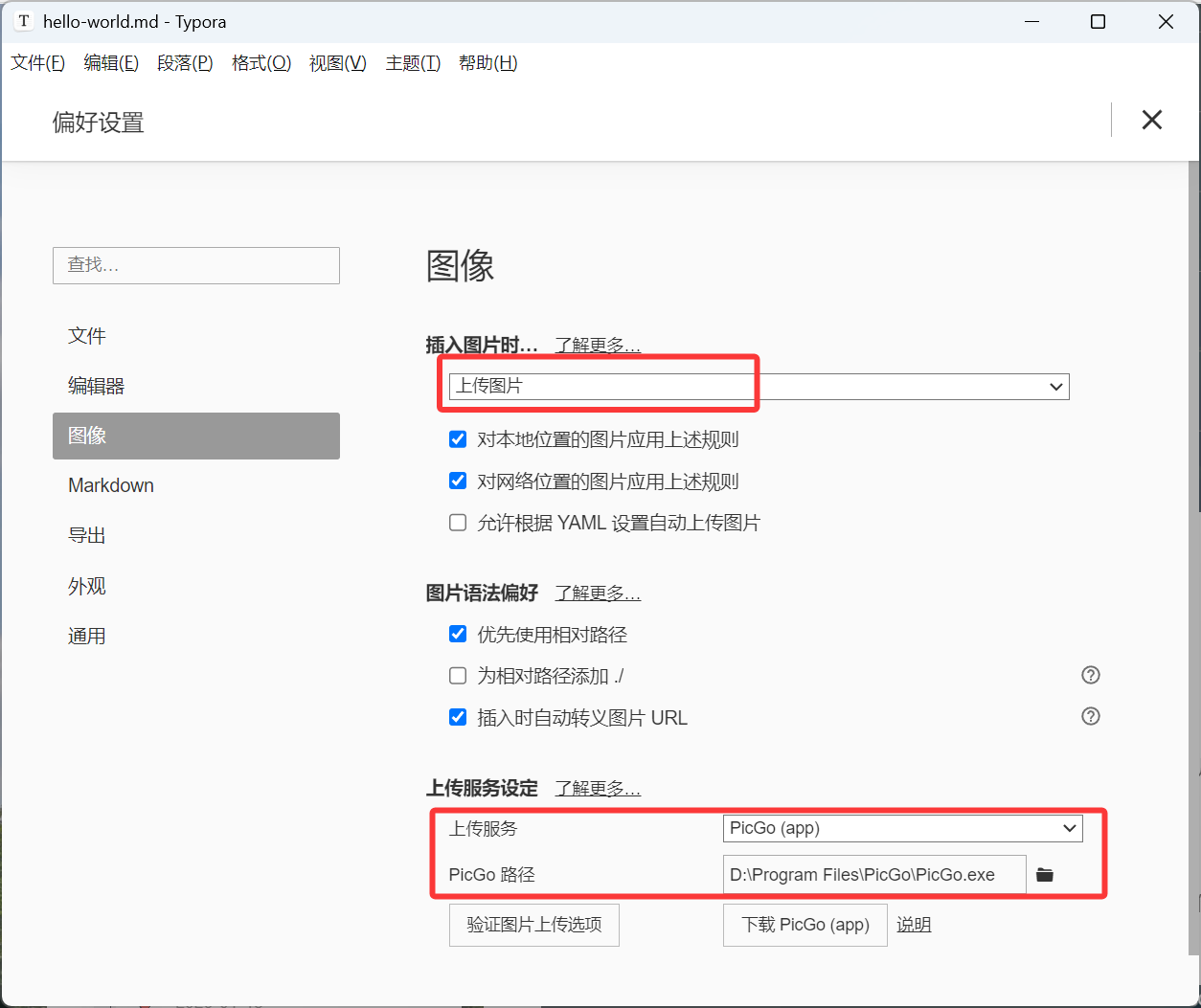The image size is (1201, 1008).
Task: Click the 查找 search field
Action: [196, 265]
